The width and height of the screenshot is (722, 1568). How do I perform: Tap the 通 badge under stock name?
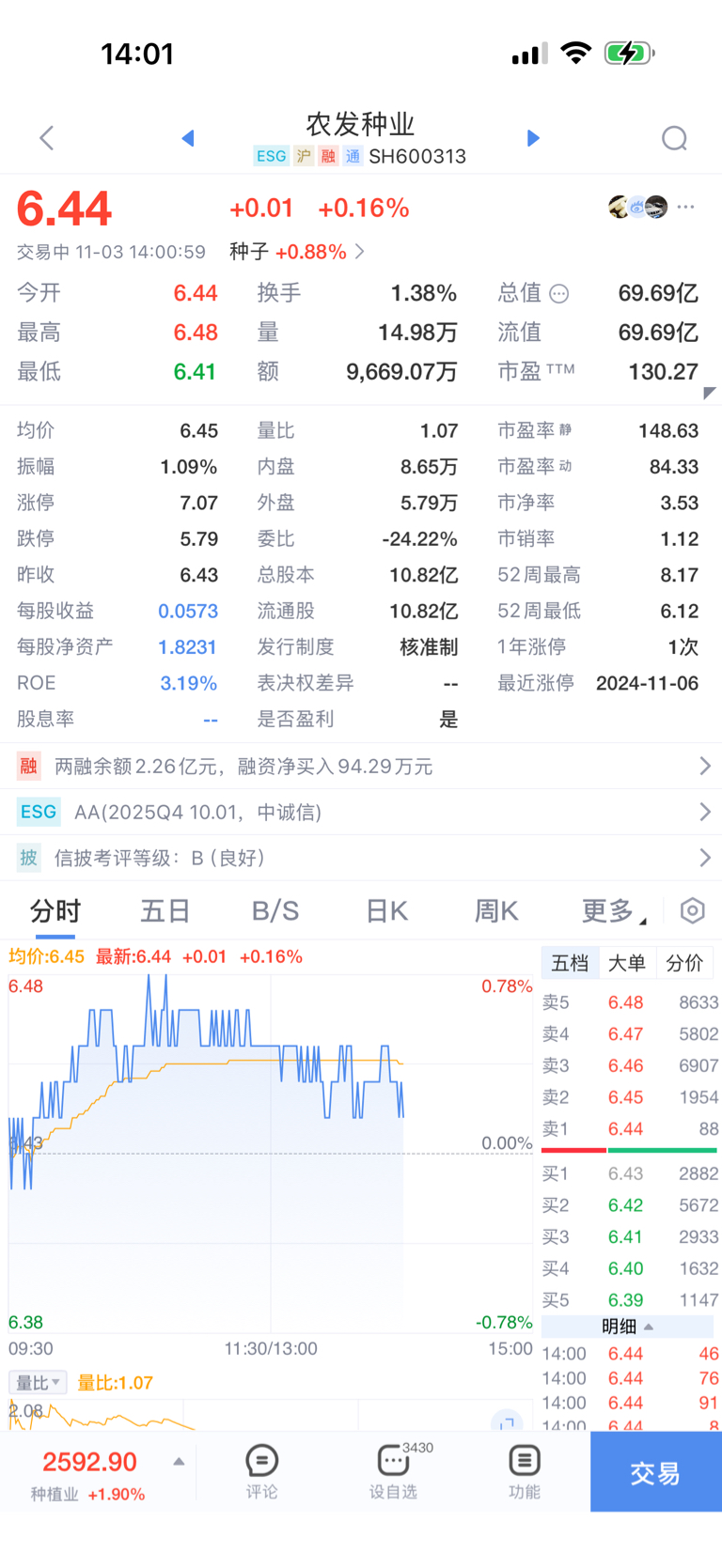pos(353,156)
